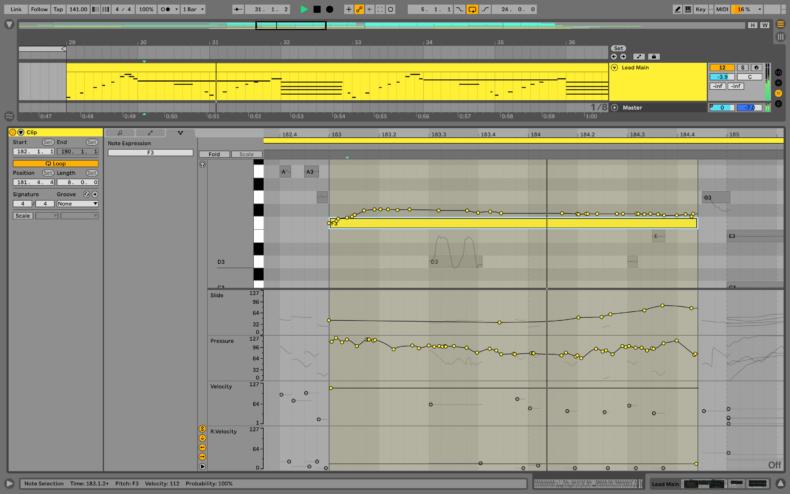Toggle the clip Loop switch

[x=55, y=163]
